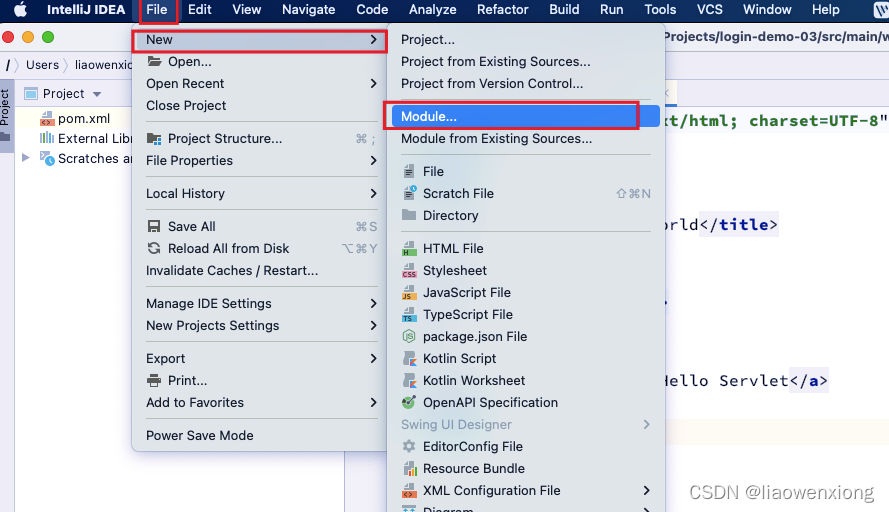The height and width of the screenshot is (512, 889).
Task: Open the View menu
Action: tap(247, 10)
